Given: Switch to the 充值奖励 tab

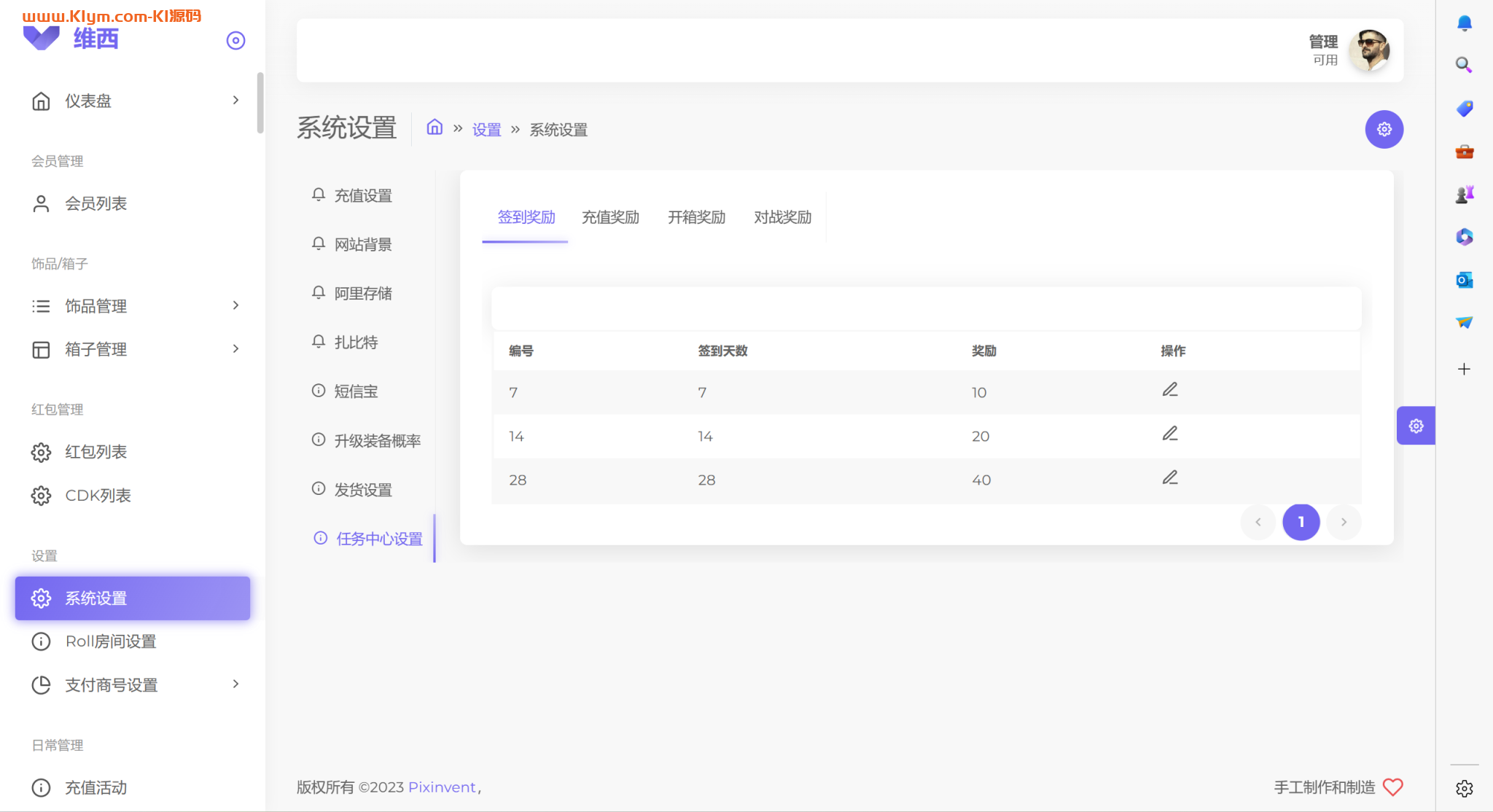Looking at the screenshot, I should pos(610,217).
